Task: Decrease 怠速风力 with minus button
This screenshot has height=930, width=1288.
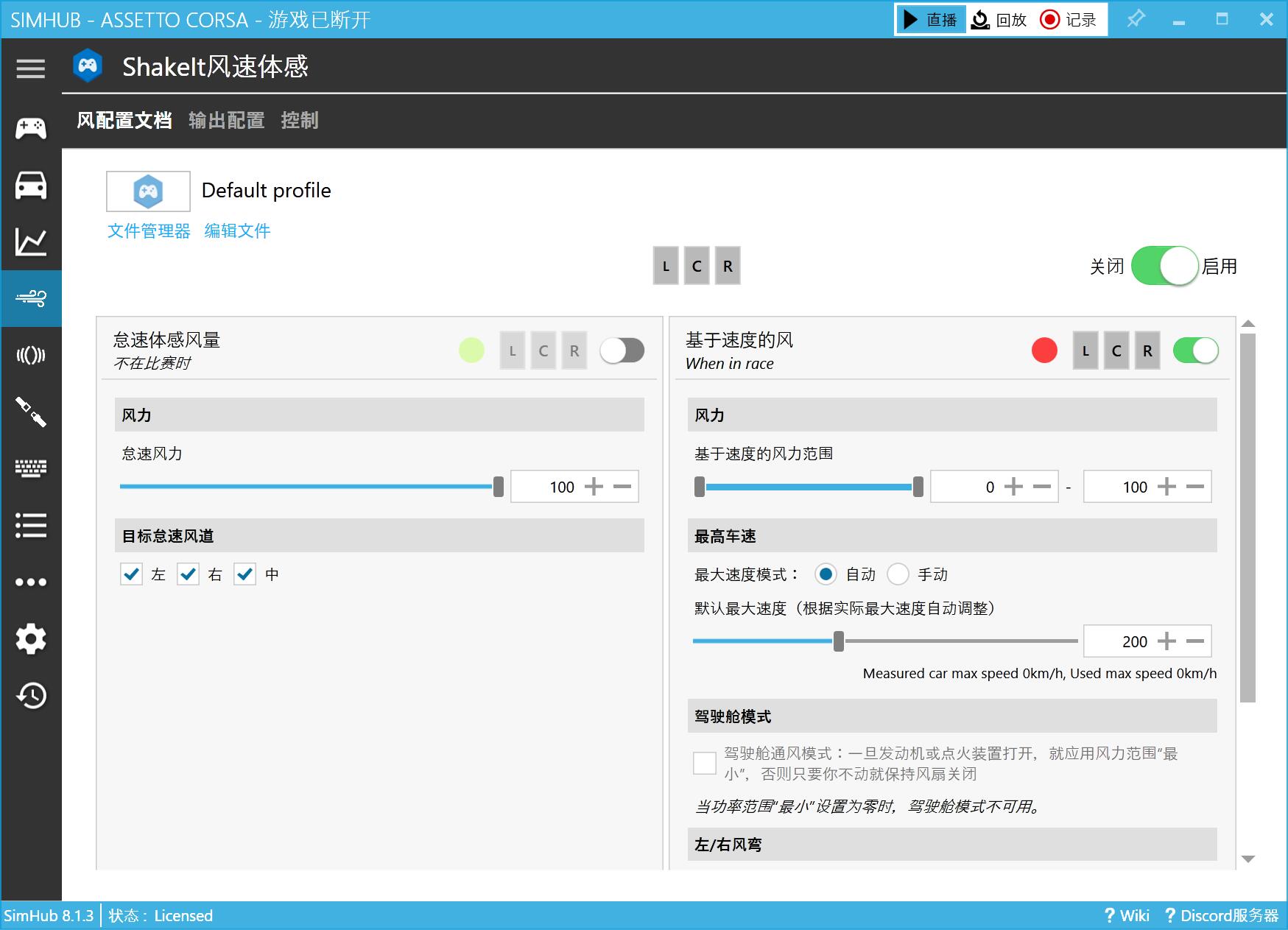Action: (622, 487)
